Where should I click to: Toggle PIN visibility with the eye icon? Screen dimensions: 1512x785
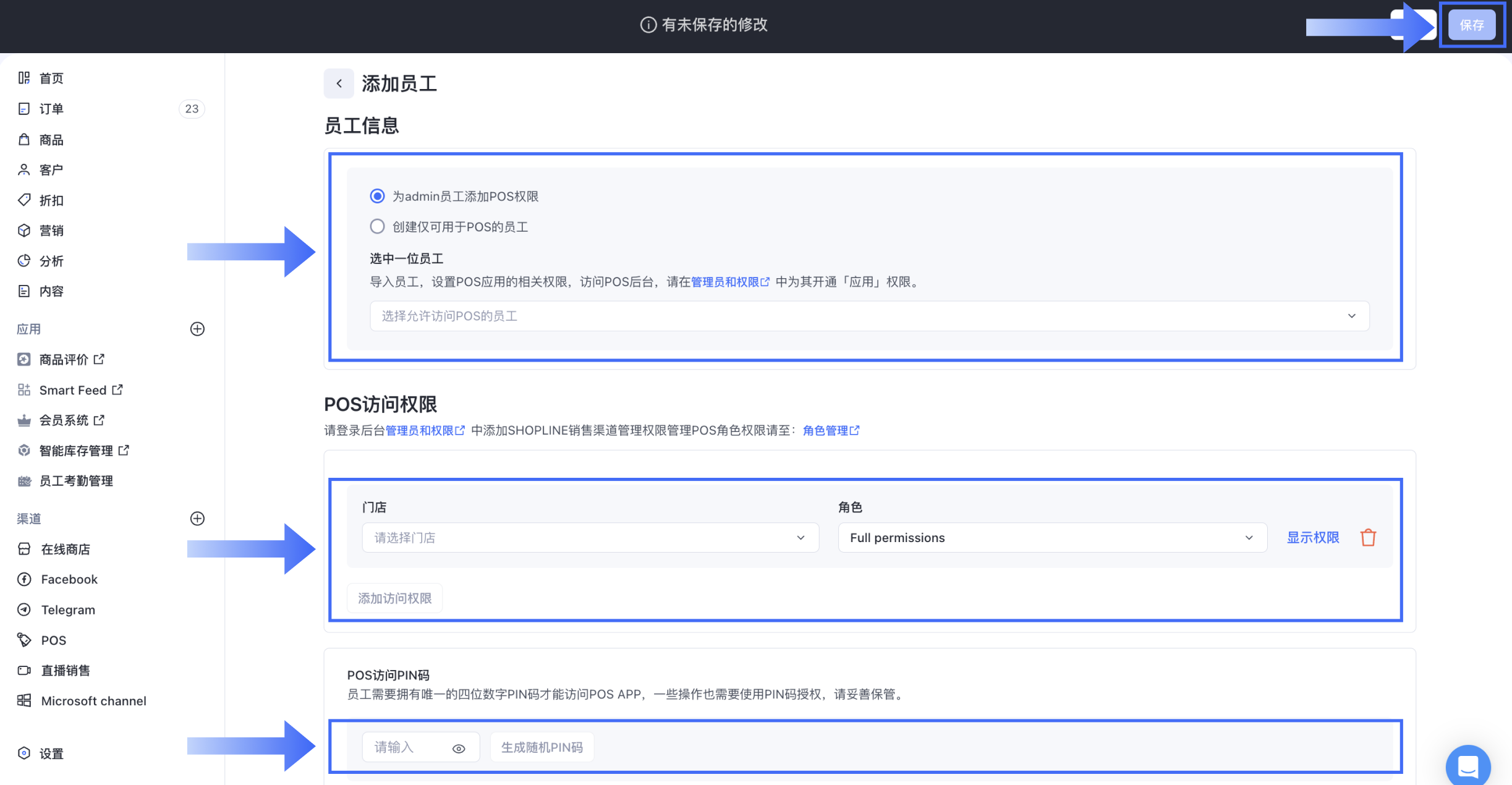[x=459, y=749]
